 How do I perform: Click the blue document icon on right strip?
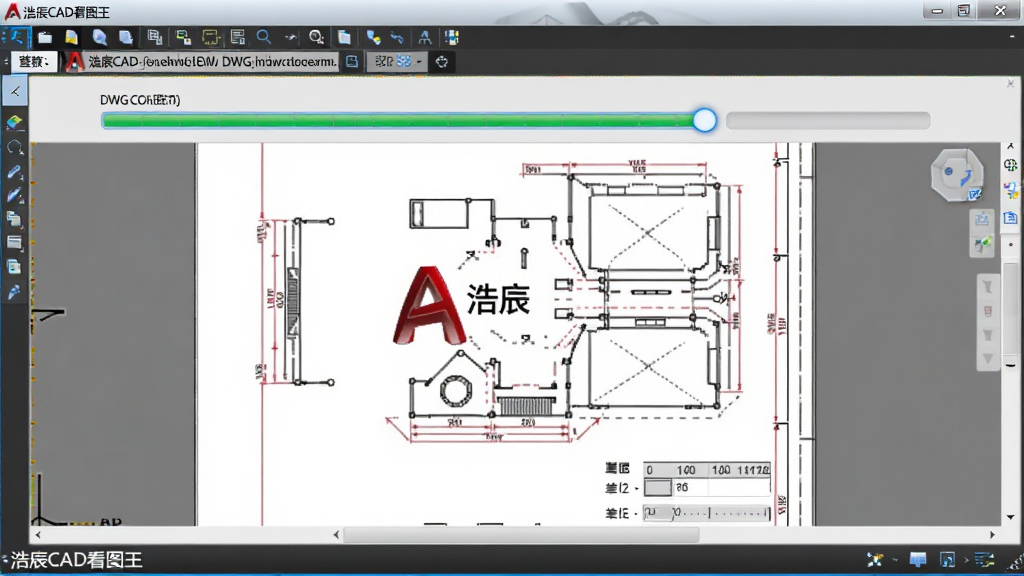coord(1011,218)
